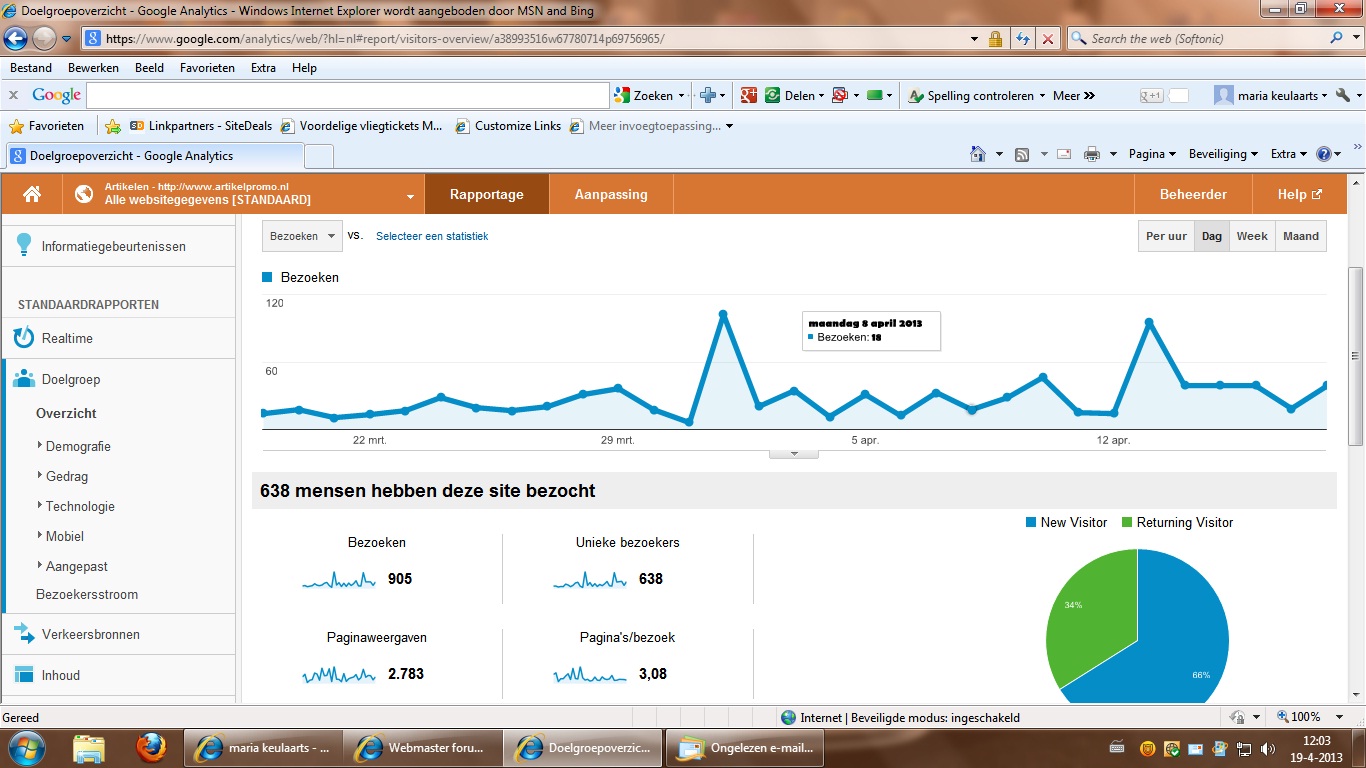Open the Inhoud page icon

click(24, 675)
